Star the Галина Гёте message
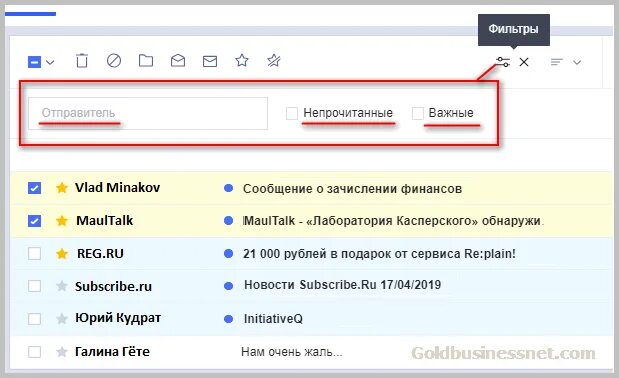This screenshot has height=378, width=619. pyautogui.click(x=62, y=351)
